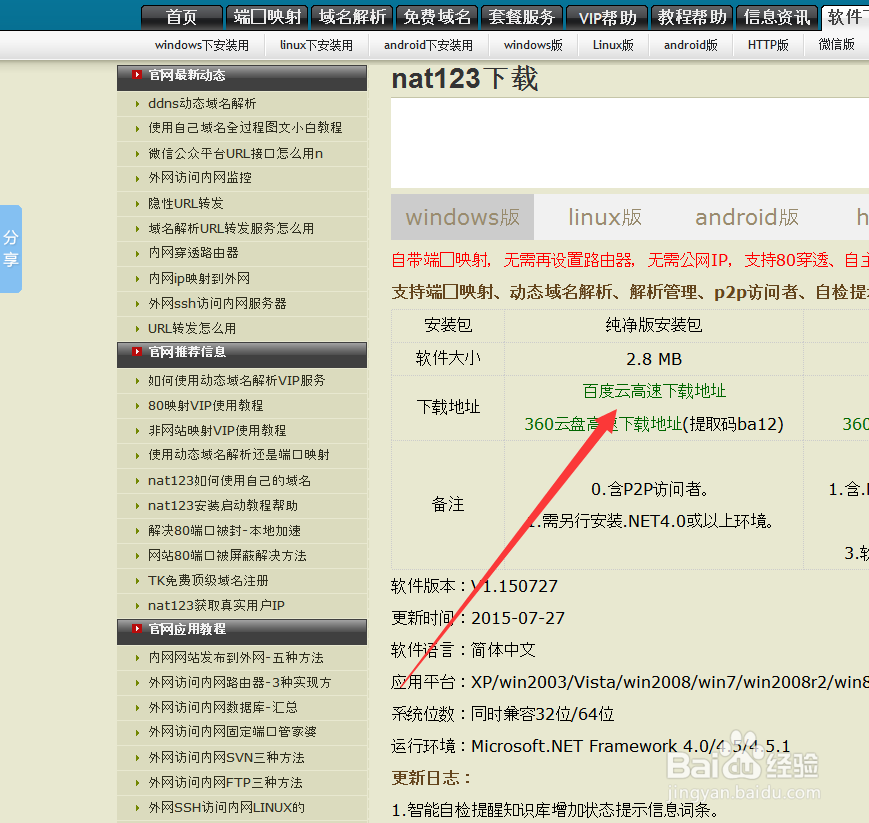The width and height of the screenshot is (869, 823).
Task: Open 使用动态域名解析还是端口映射 article
Action: pos(239,455)
